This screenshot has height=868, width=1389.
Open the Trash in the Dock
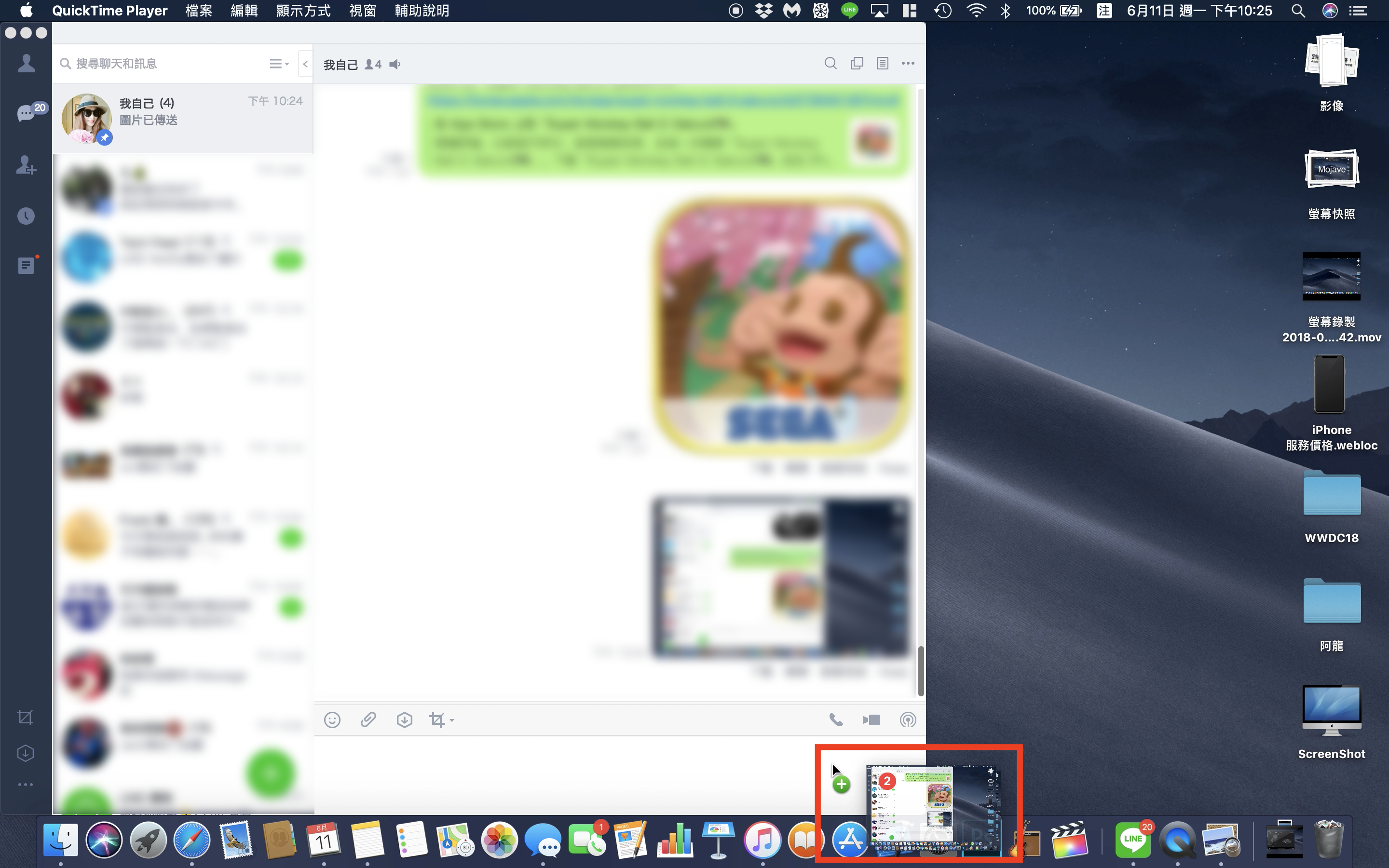pyautogui.click(x=1329, y=841)
